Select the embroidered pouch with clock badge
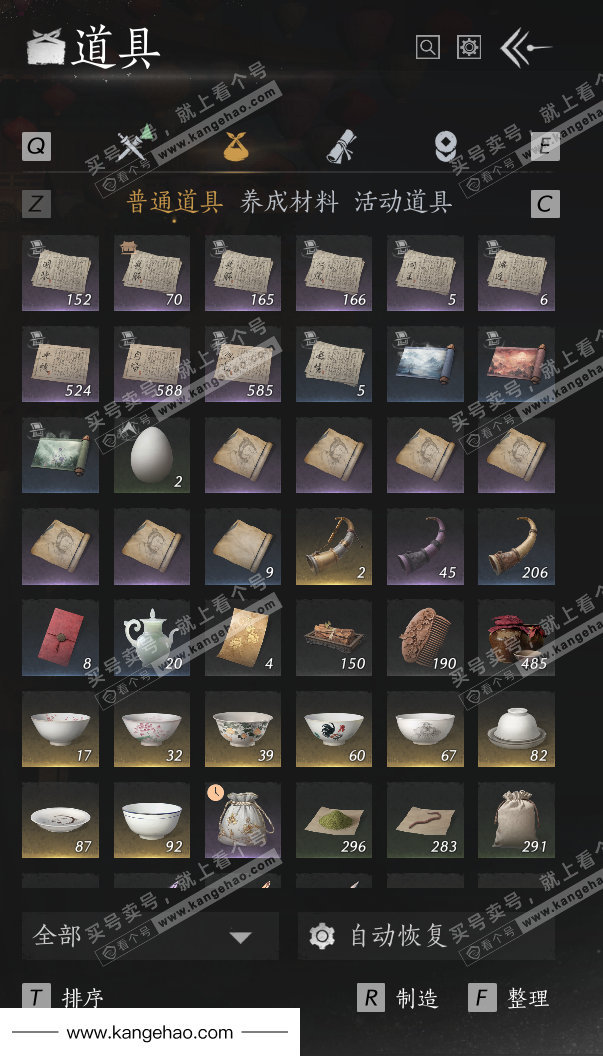 (x=243, y=820)
